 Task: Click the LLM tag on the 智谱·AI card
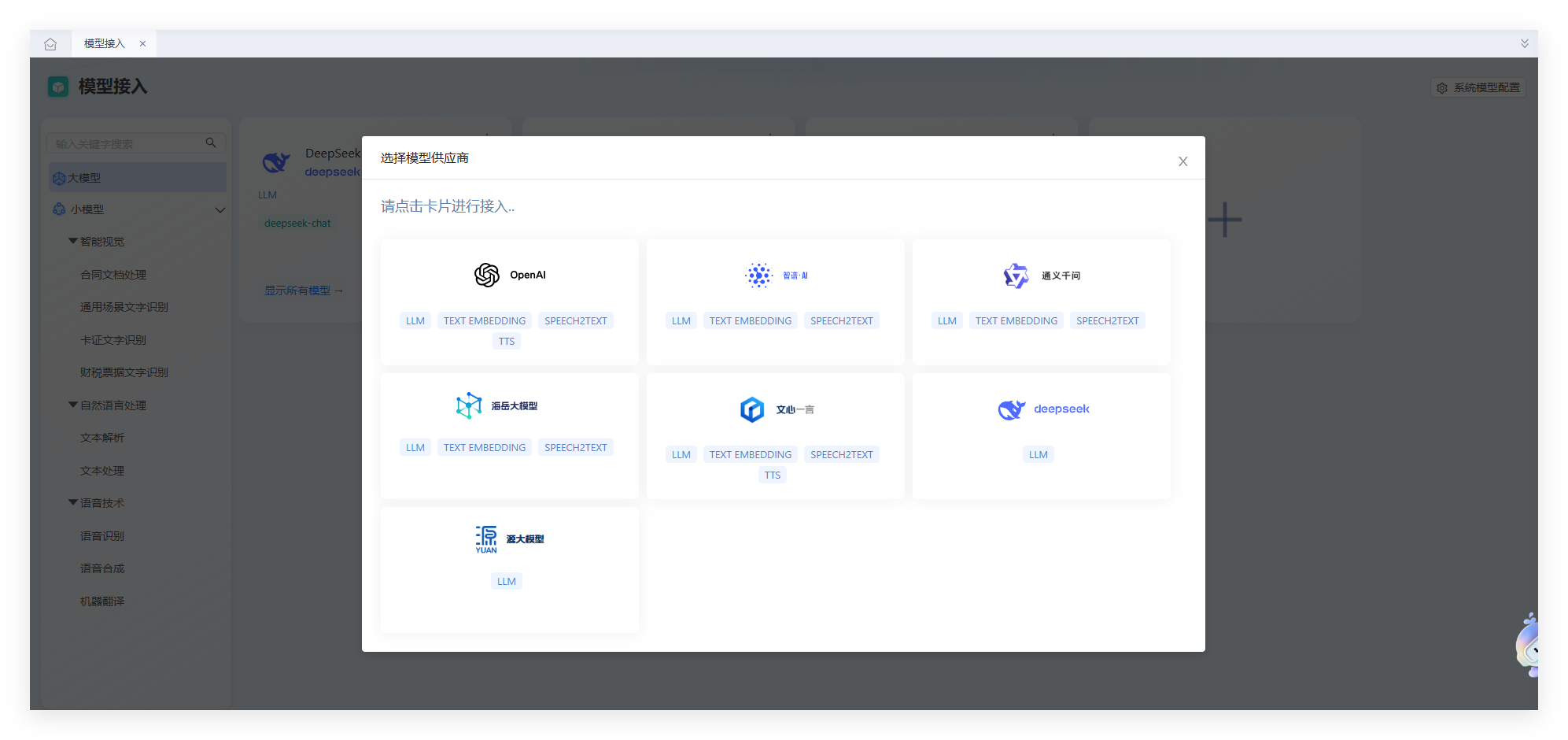tap(681, 321)
